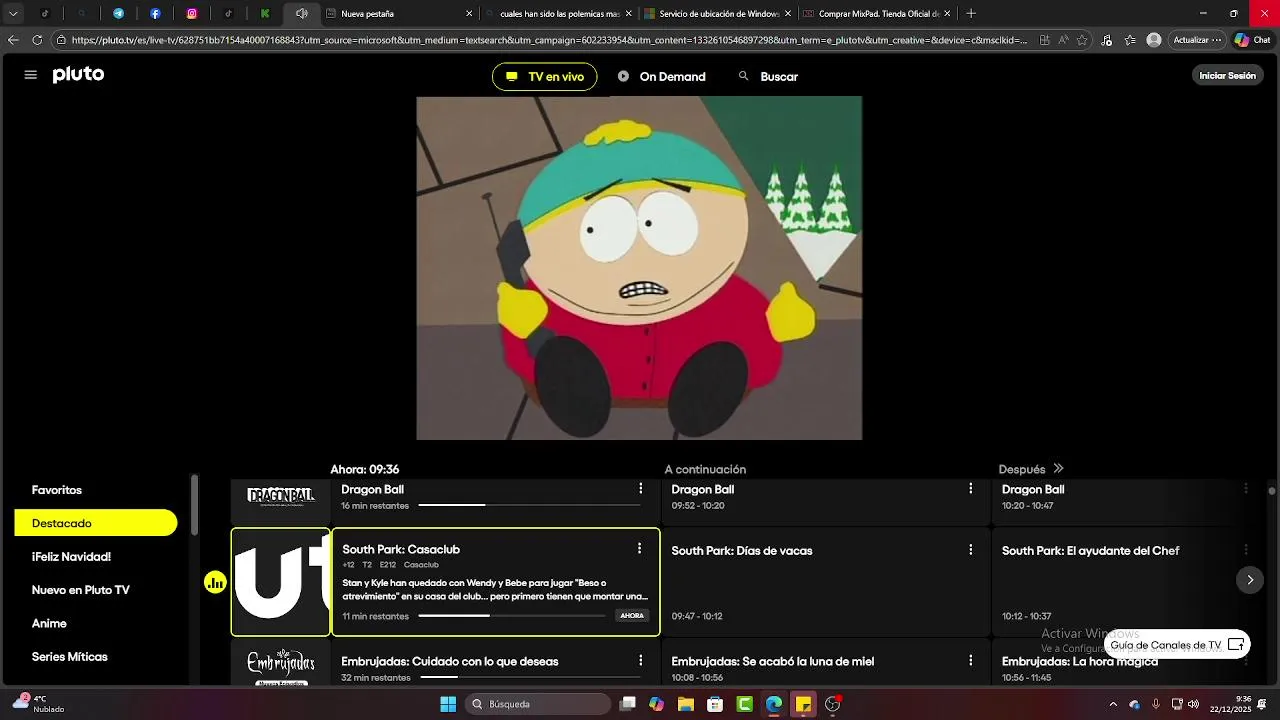Click the category list scrollbar
This screenshot has height=720, width=1280.
coord(194,505)
